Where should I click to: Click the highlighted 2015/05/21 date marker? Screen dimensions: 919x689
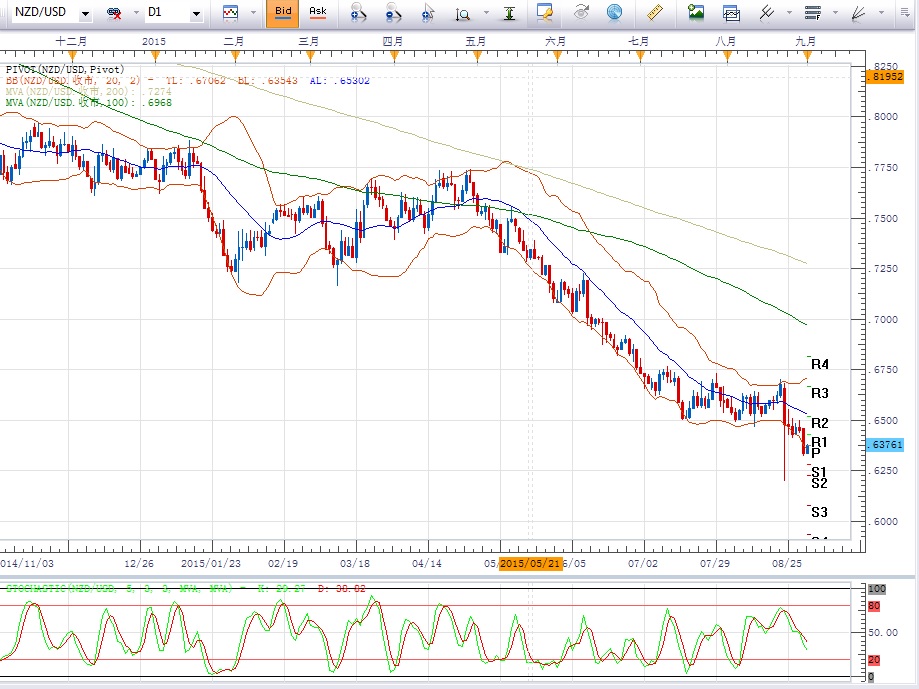(530, 563)
